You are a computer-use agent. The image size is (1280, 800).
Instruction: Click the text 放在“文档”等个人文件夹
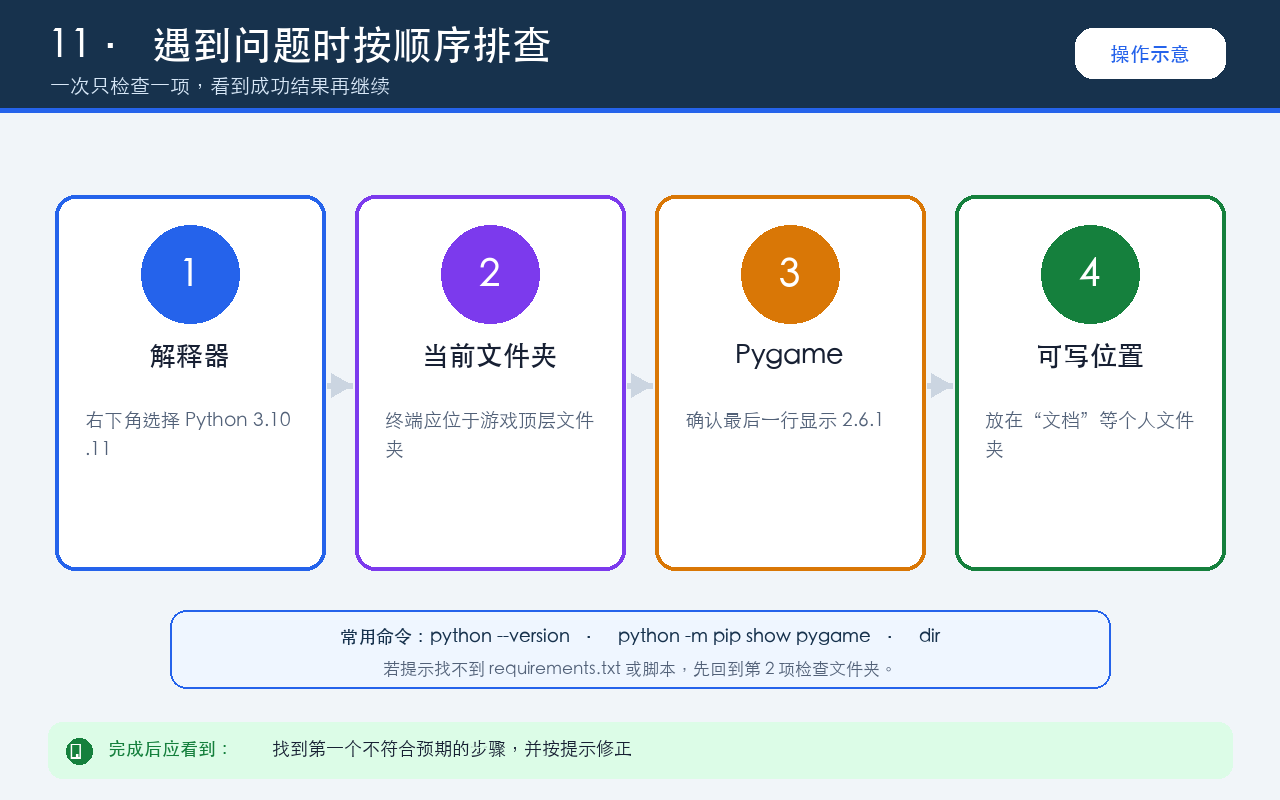(x=1090, y=434)
